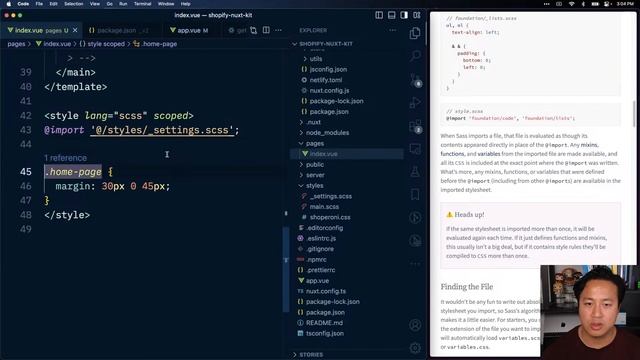Image resolution: width=640 pixels, height=360 pixels.
Task: Open the Bookmarks view in the activity bar
Action: pos(415,194)
